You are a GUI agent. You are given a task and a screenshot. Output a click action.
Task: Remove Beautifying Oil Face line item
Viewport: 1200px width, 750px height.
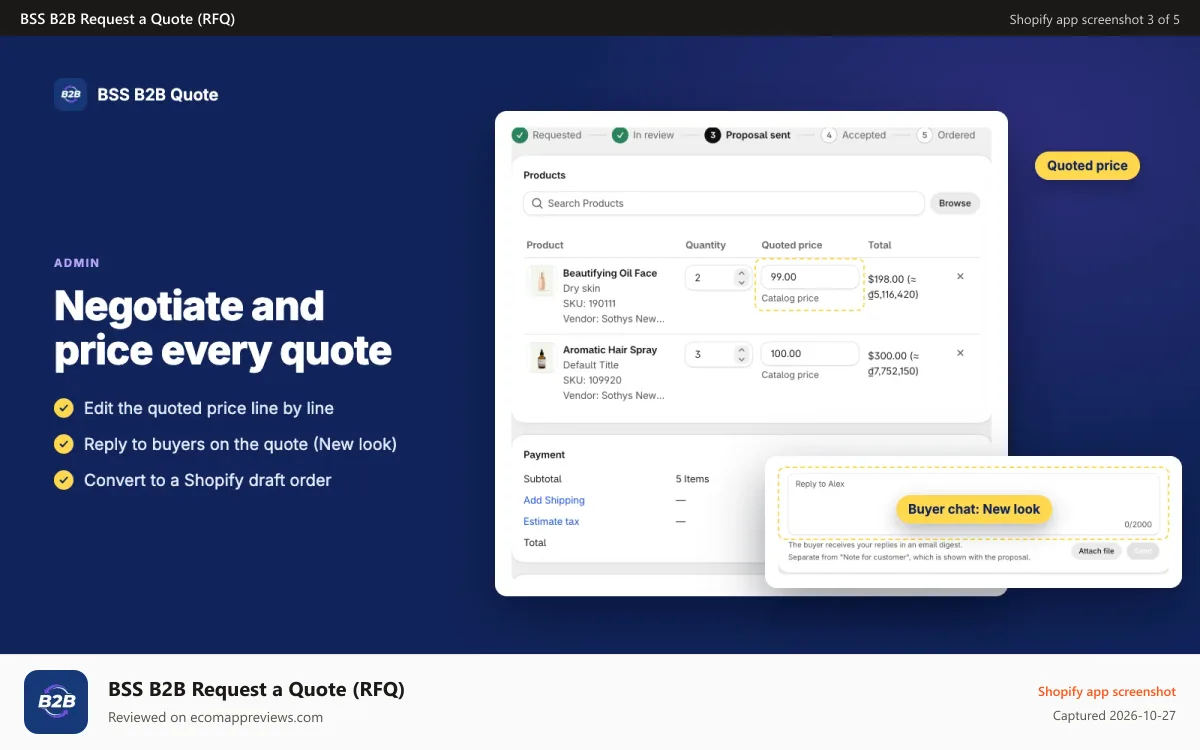pyautogui.click(x=960, y=276)
